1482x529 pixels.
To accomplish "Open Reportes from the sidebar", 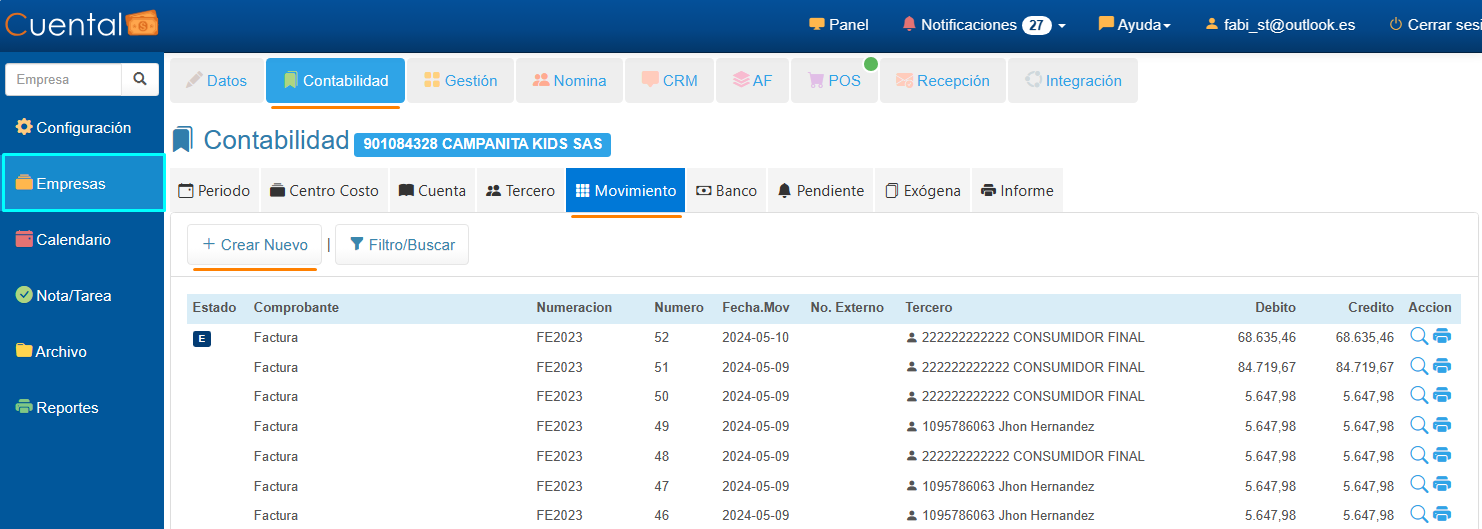I will click(x=66, y=408).
